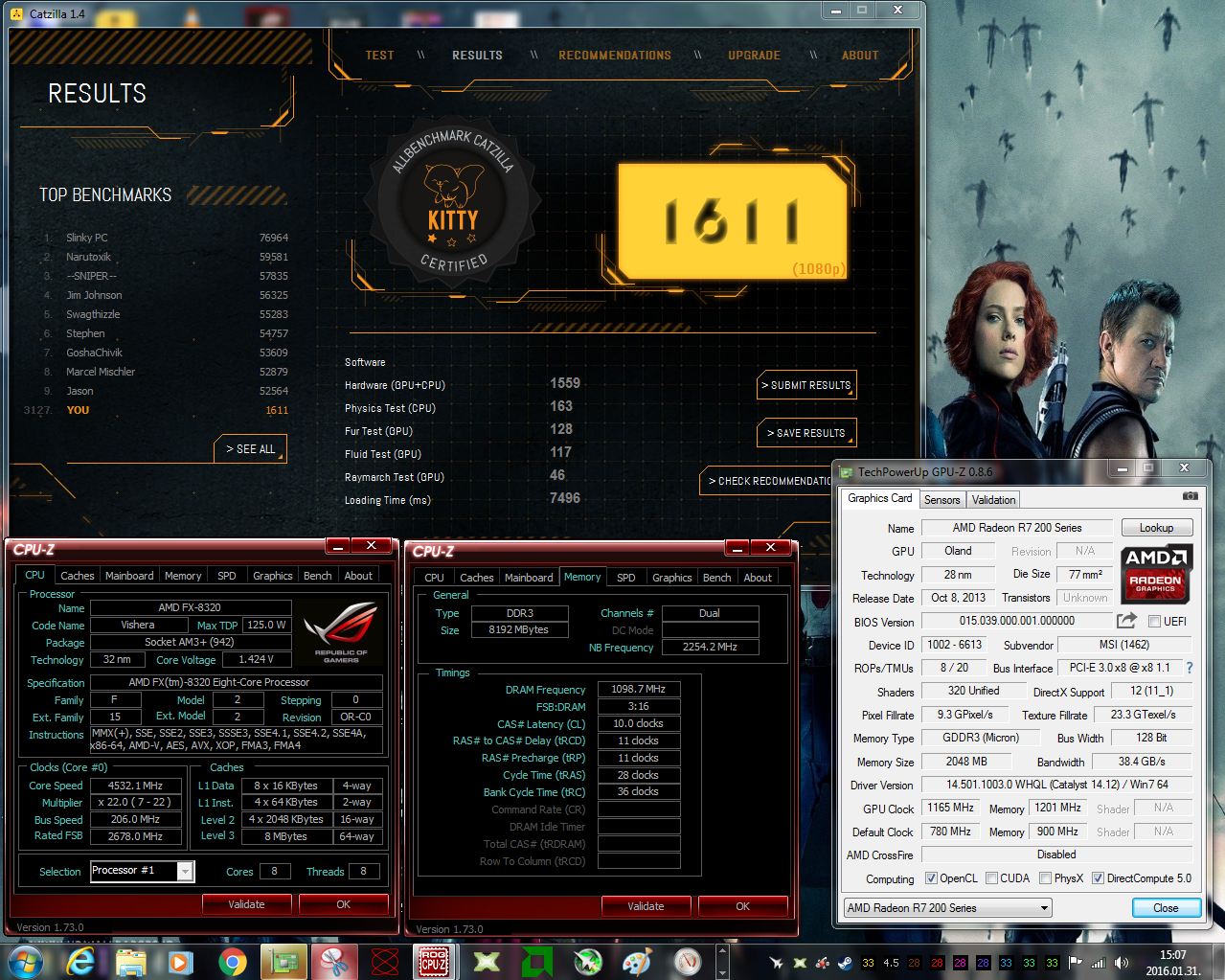Click the round gauge icon on taskbar

click(687, 961)
